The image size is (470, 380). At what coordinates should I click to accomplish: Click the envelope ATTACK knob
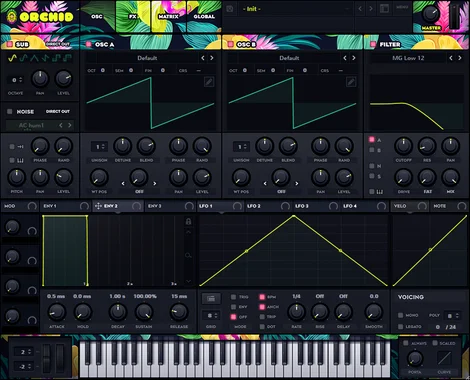click(x=57, y=312)
